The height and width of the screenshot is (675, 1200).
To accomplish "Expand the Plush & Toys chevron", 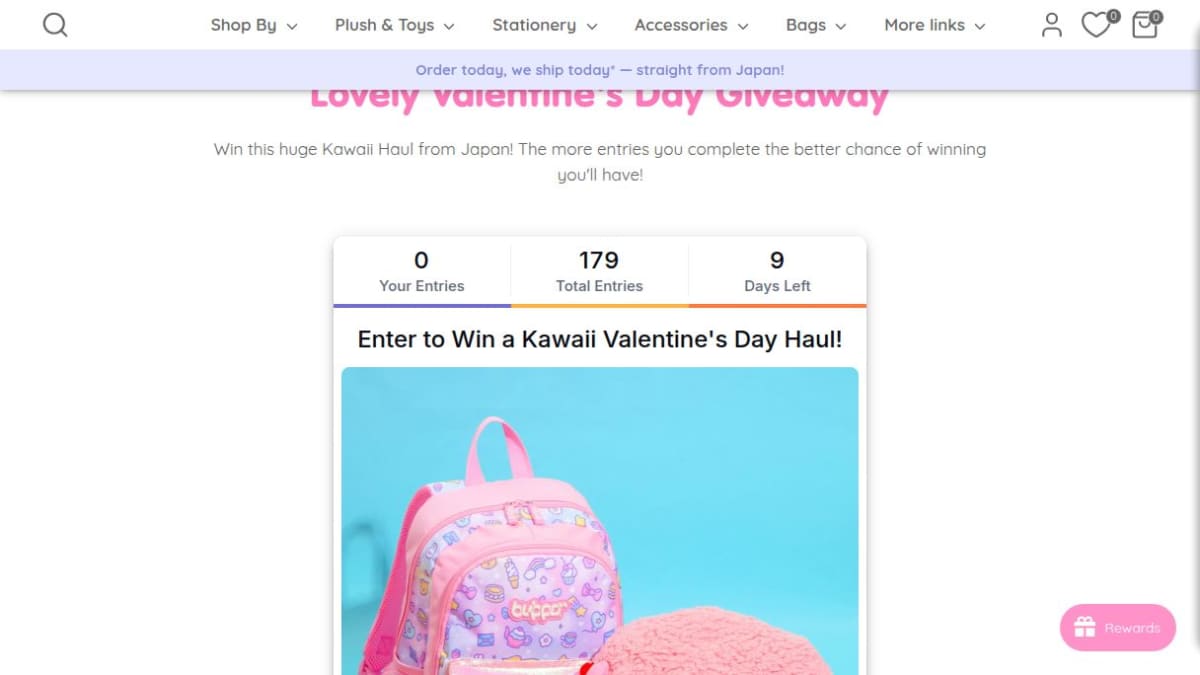I will (x=449, y=26).
